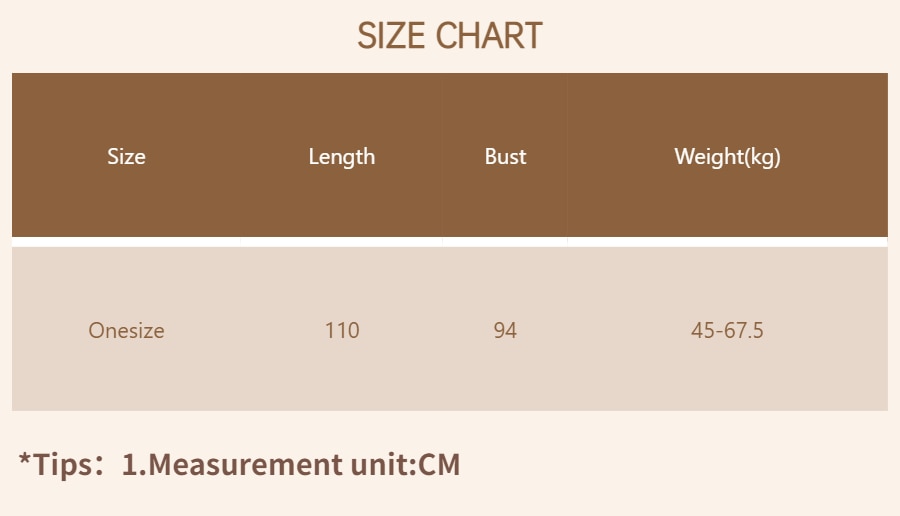The height and width of the screenshot is (516, 900).
Task: Click the 110 length value
Action: 342,330
